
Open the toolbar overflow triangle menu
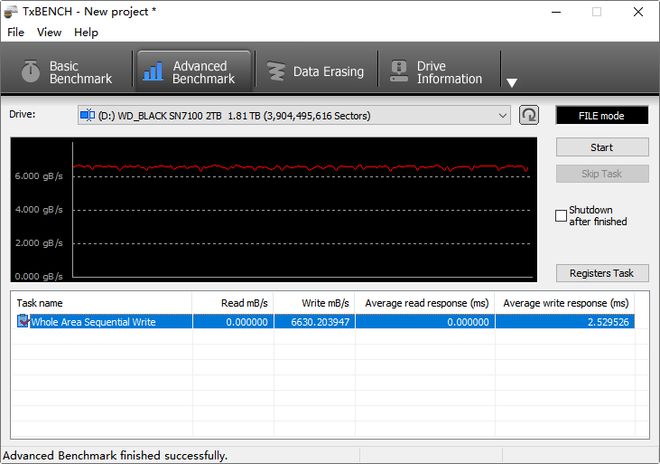coord(511,83)
